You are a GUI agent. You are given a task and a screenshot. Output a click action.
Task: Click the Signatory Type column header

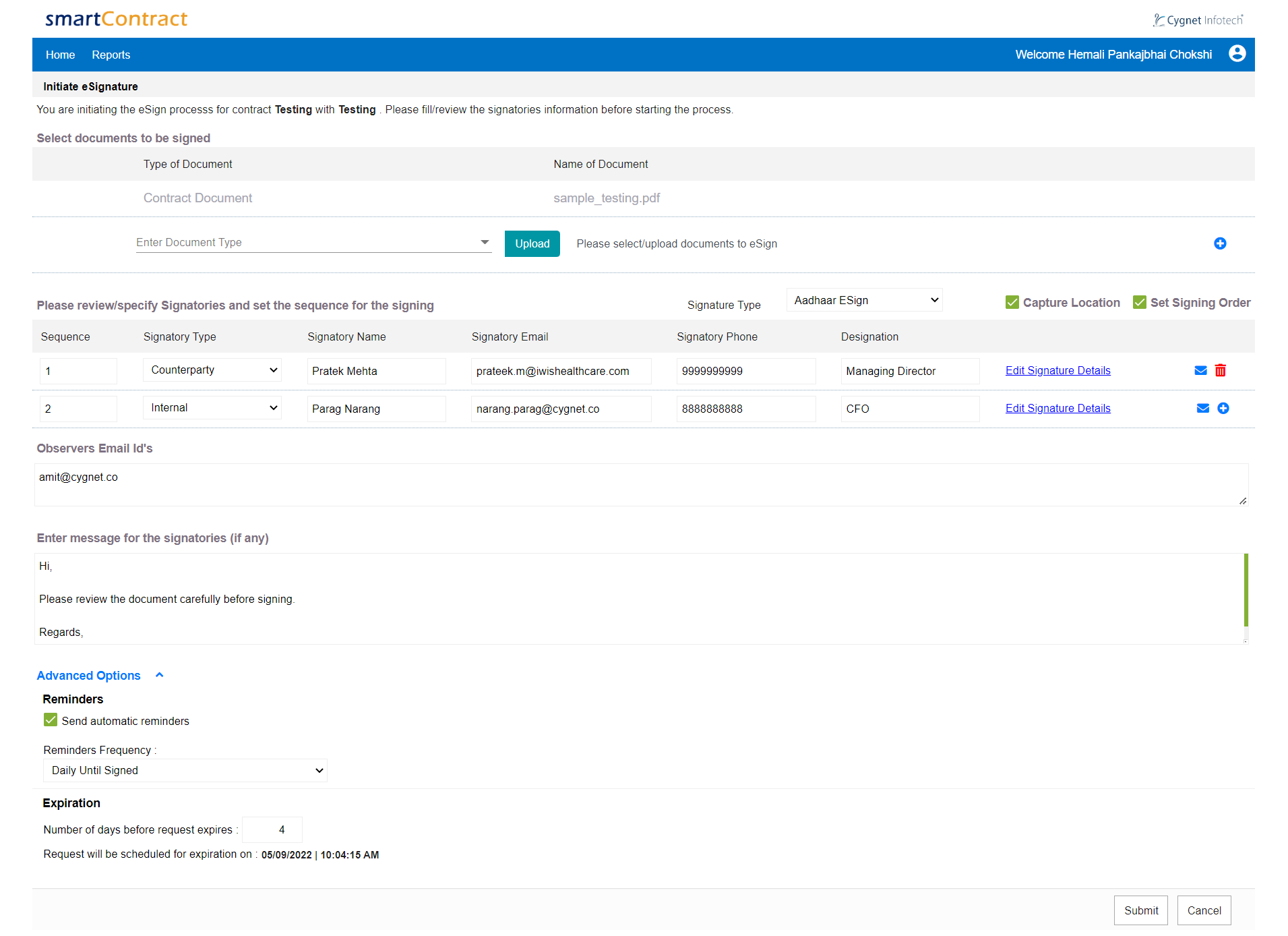coord(179,337)
